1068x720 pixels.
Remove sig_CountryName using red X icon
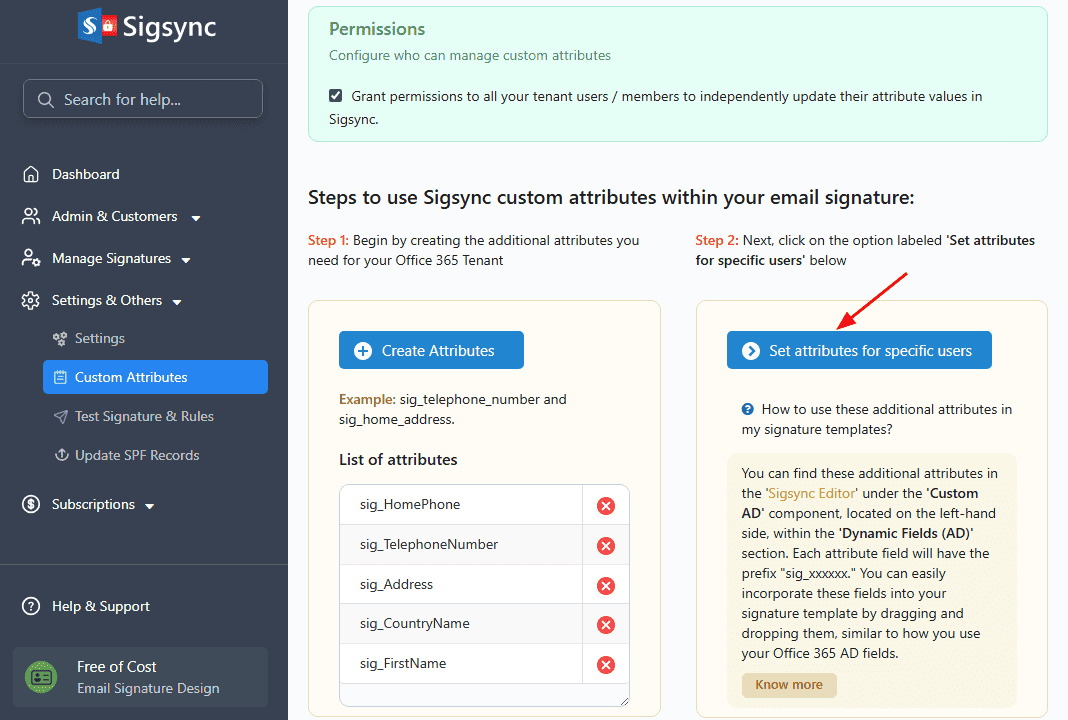(605, 625)
